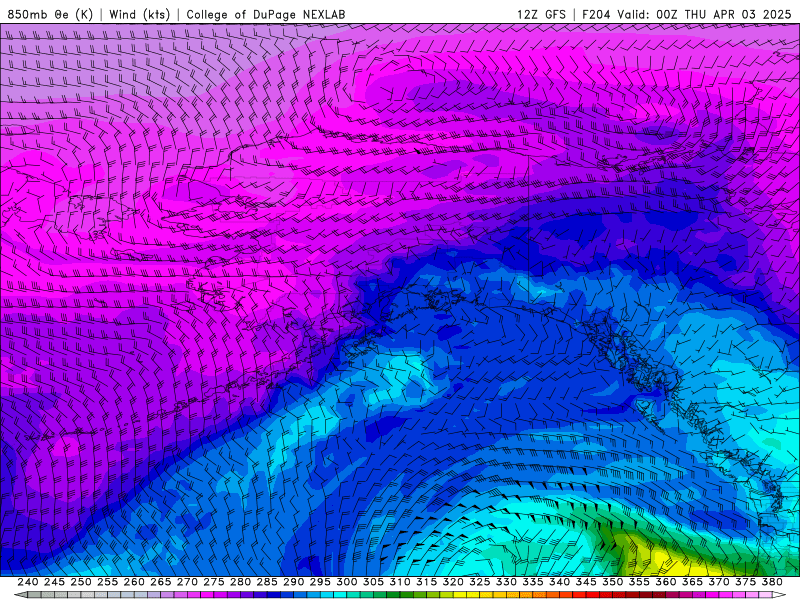Click the 255 color scale label
This screenshot has width=800, height=600.
point(107,582)
